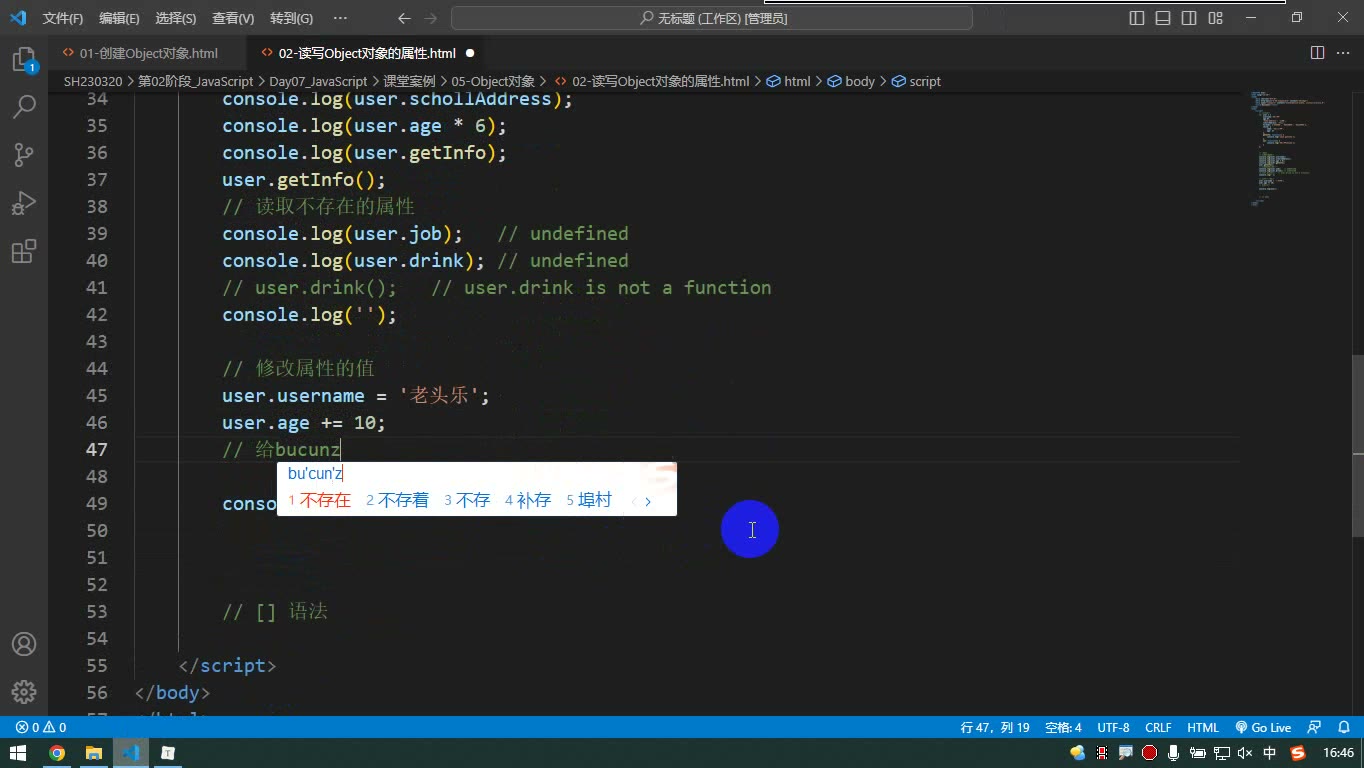Screen dimensions: 1364x768
Task: Toggle the primary side bar
Action: [1137, 18]
